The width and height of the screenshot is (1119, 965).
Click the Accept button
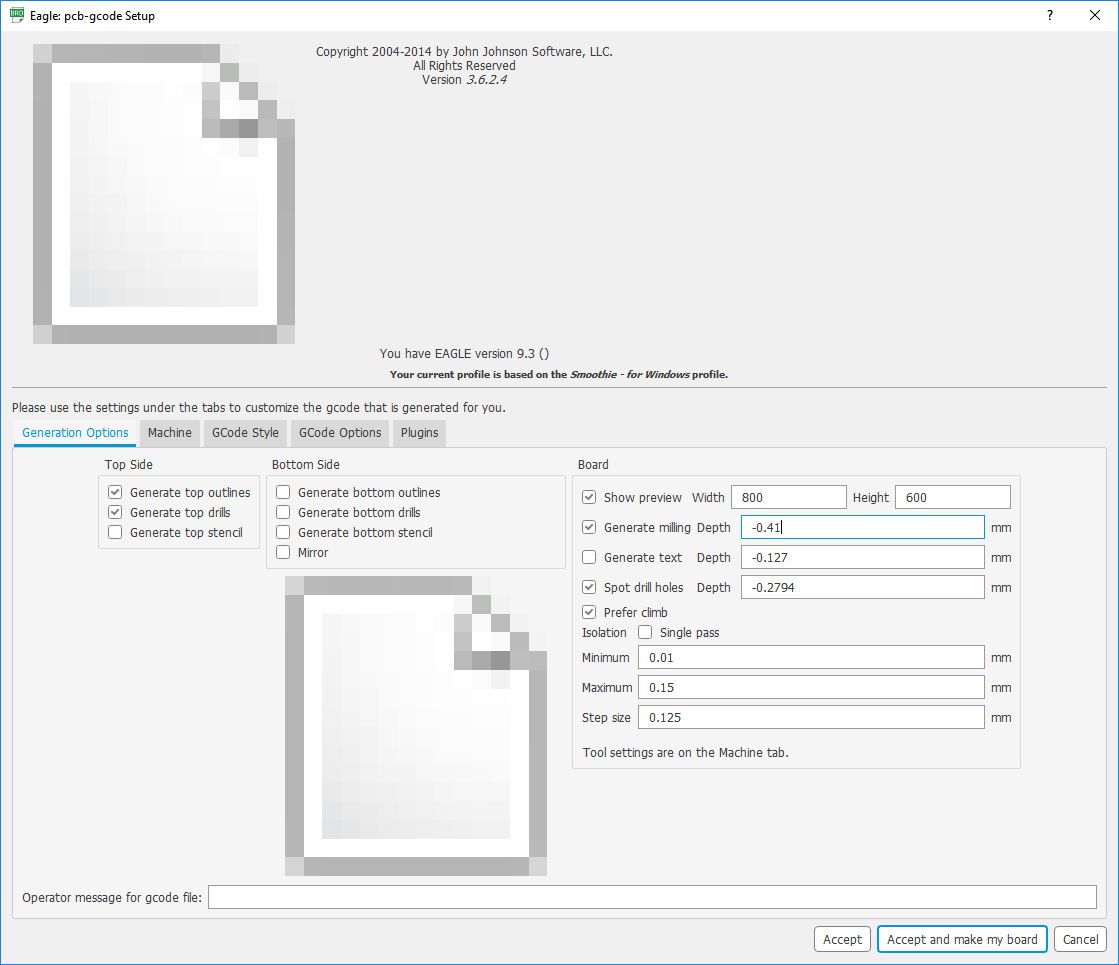[x=842, y=939]
